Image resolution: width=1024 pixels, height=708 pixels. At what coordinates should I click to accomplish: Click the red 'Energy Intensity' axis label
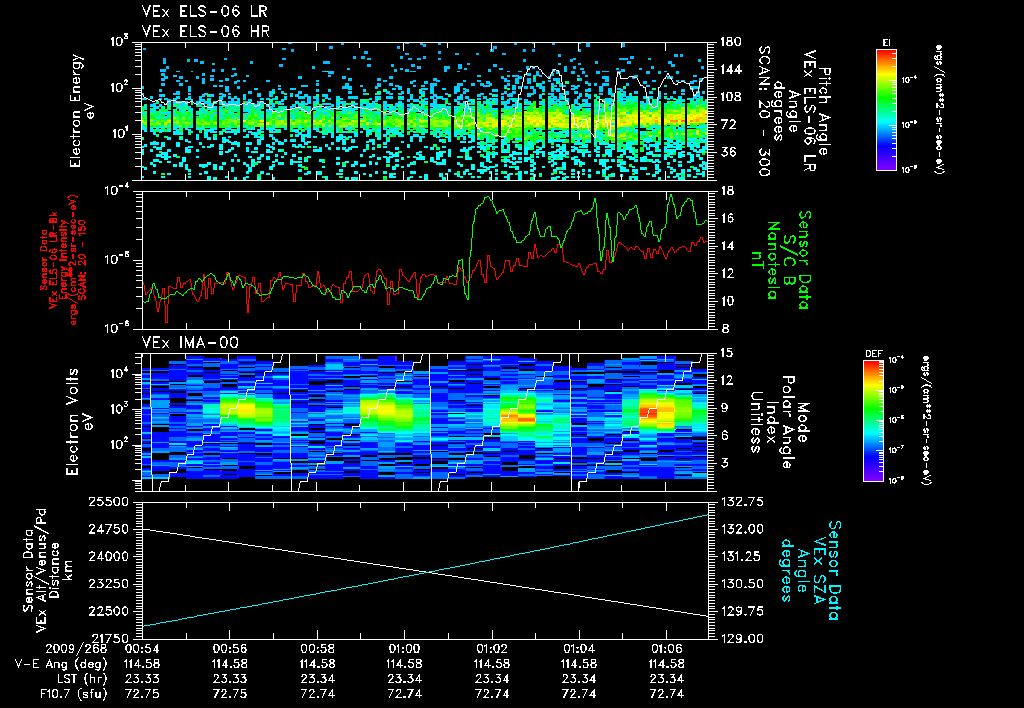coord(64,260)
